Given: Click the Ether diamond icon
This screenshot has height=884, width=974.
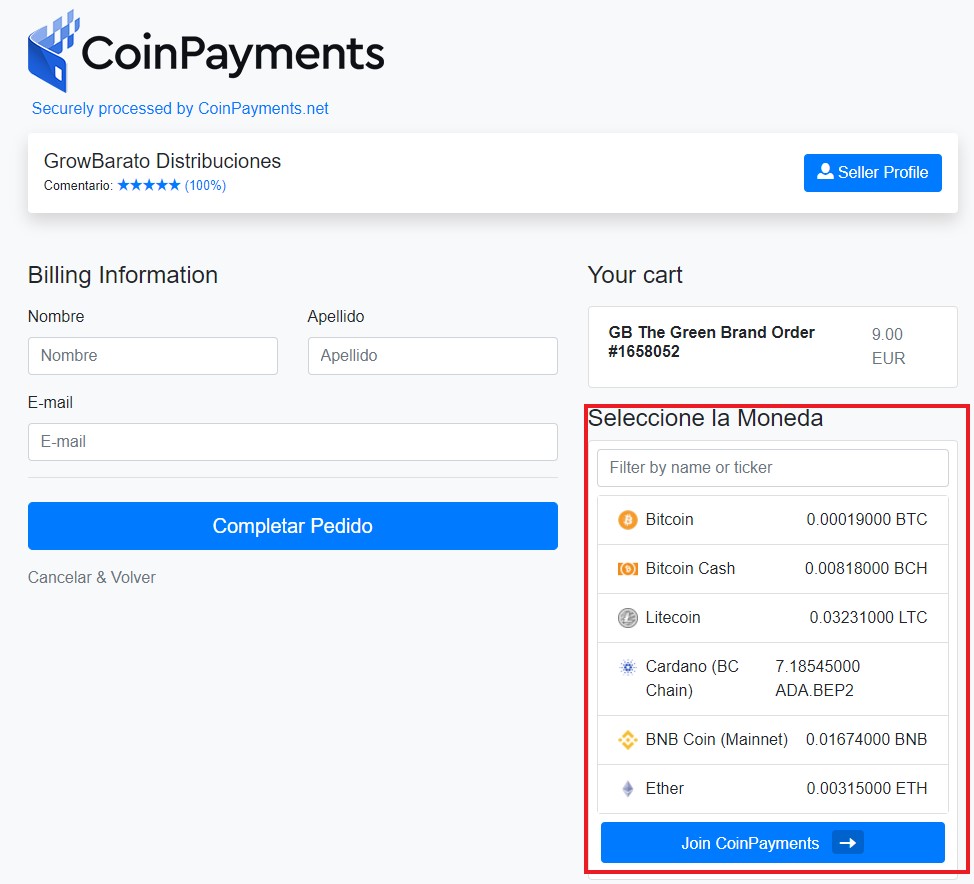Looking at the screenshot, I should tap(627, 789).
